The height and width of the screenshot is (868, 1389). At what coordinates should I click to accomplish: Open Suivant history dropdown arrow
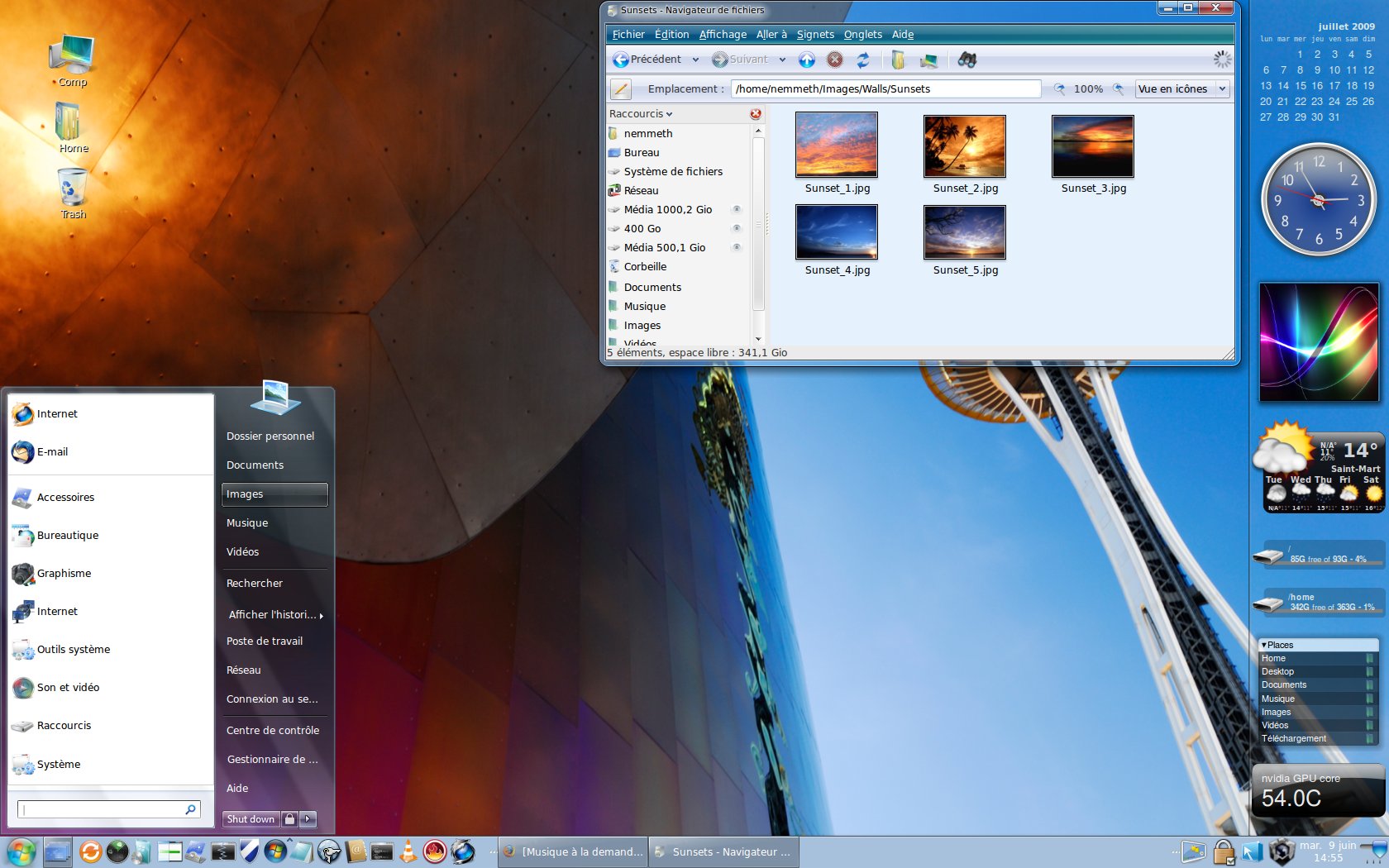pos(782,60)
